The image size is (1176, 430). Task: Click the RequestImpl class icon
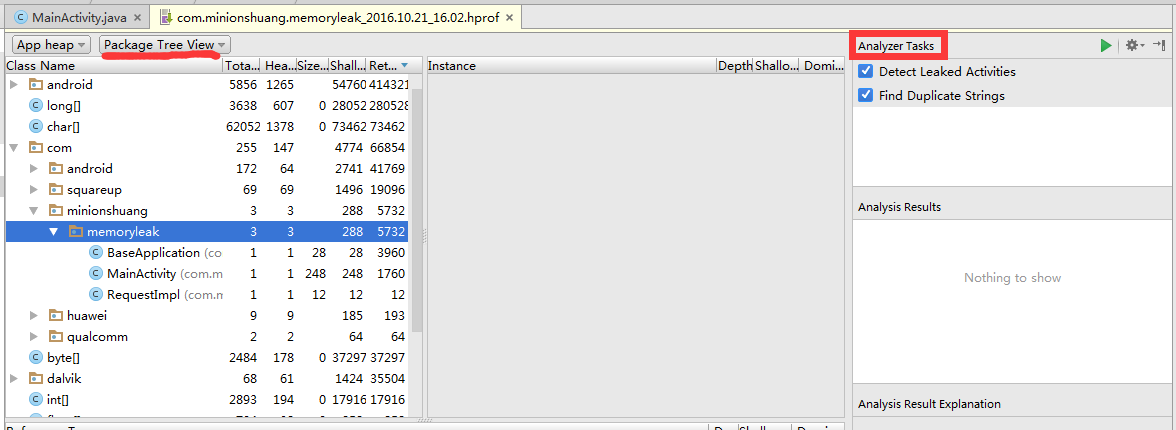point(95,295)
